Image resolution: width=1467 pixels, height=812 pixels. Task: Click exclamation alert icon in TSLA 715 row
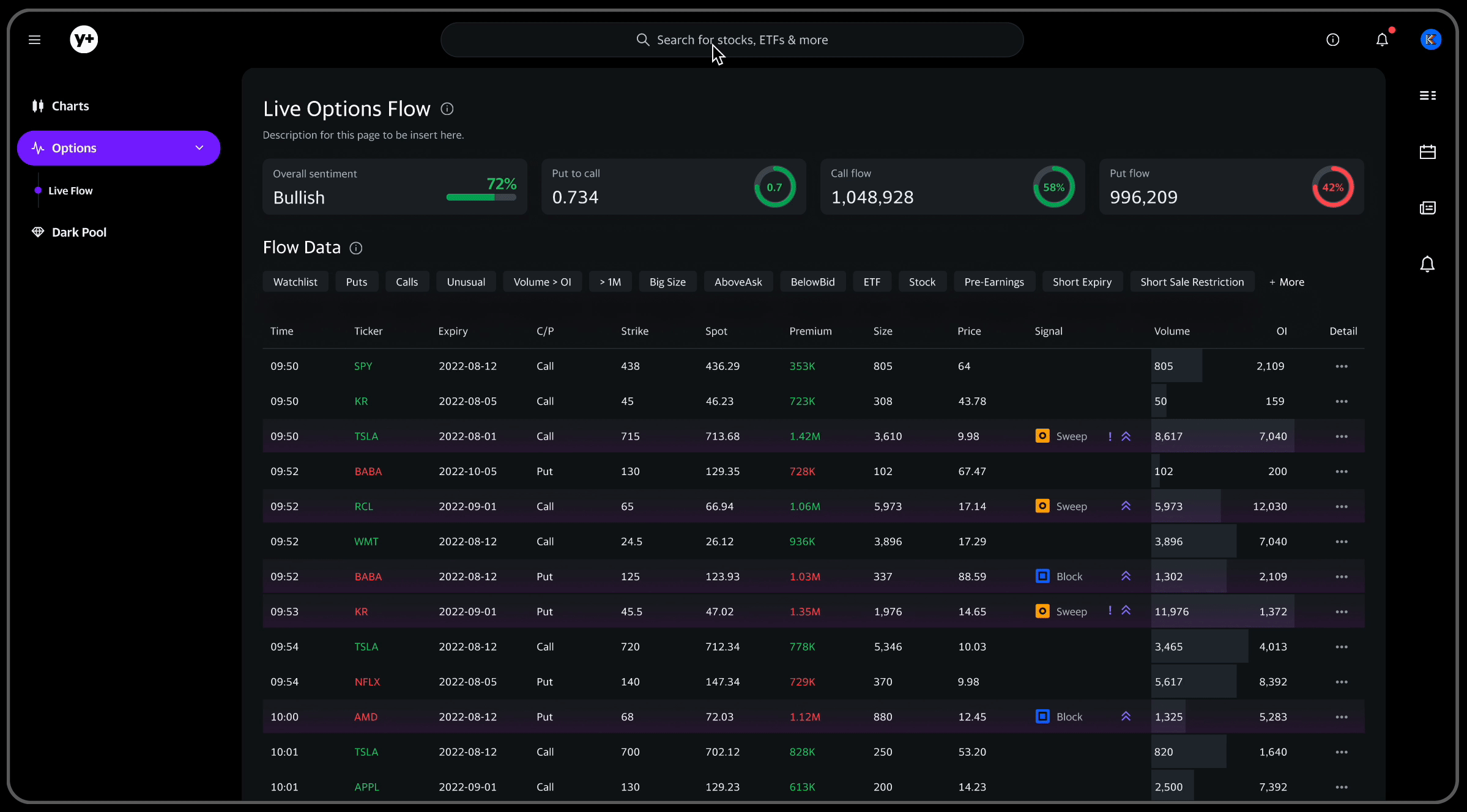point(1110,437)
